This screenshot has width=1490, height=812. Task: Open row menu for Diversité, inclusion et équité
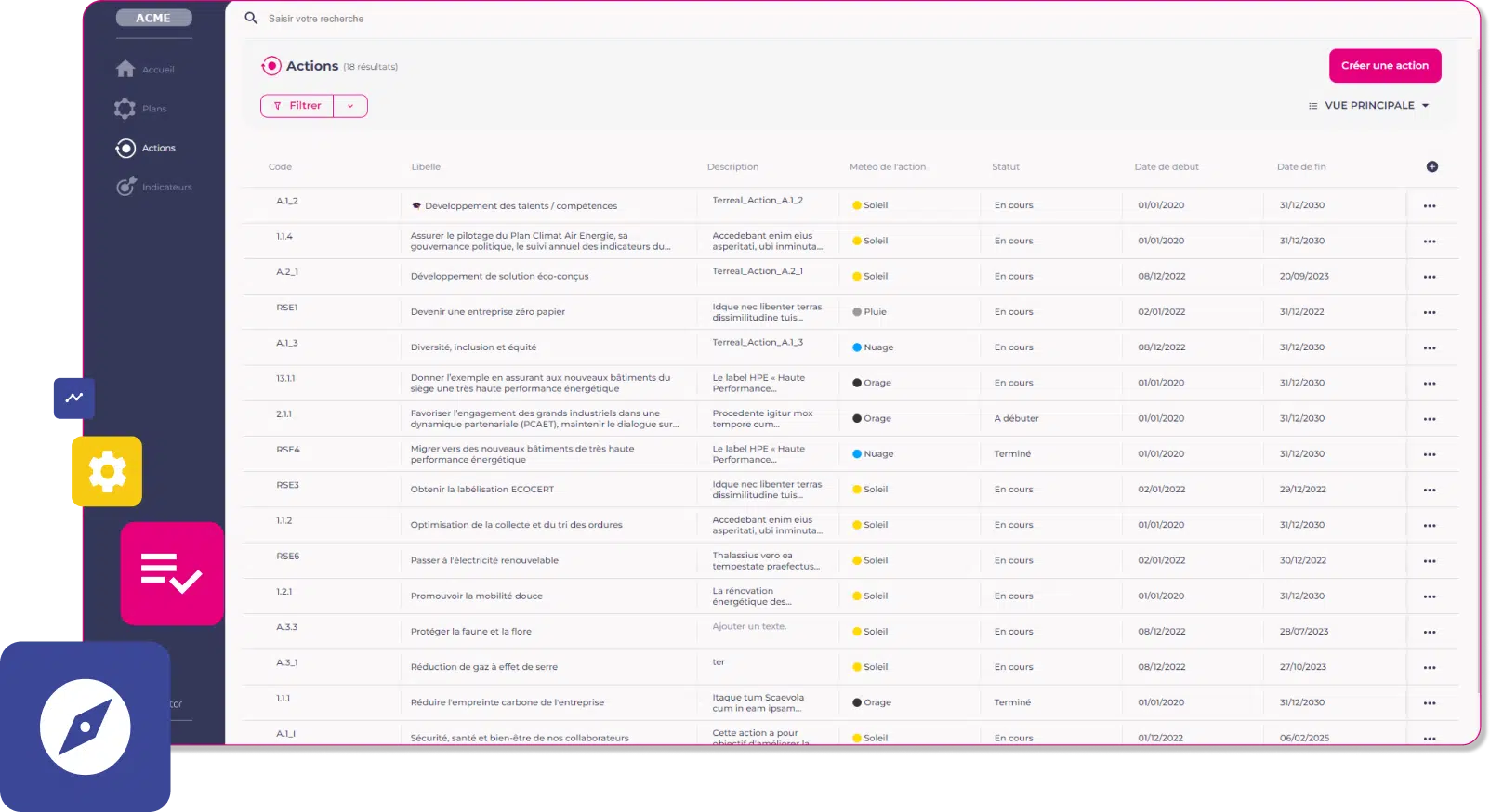click(x=1430, y=348)
